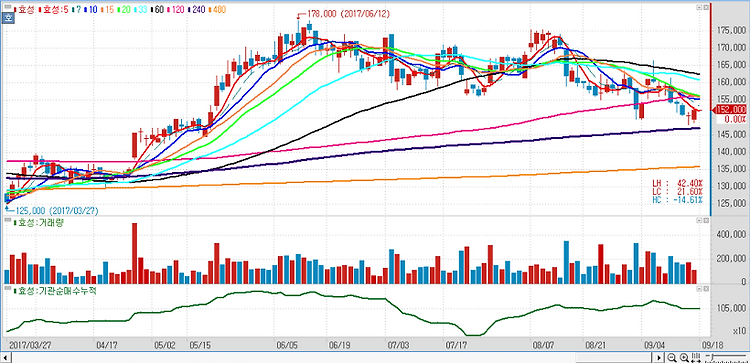The width and height of the screenshot is (750, 363).
Task: Select the 15-day moving average legend
Action: coord(107,10)
